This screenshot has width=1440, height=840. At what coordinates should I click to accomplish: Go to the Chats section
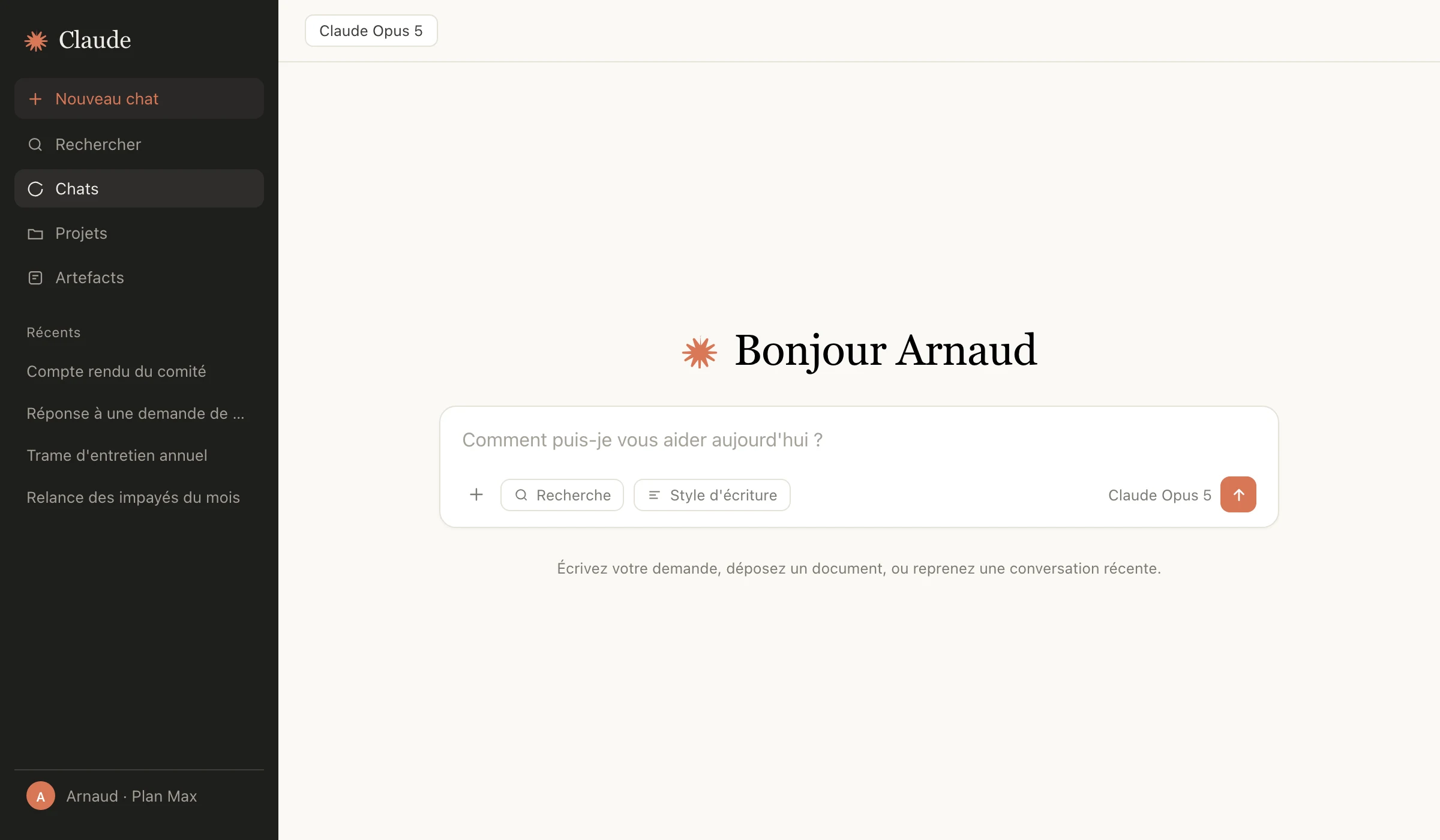click(139, 188)
